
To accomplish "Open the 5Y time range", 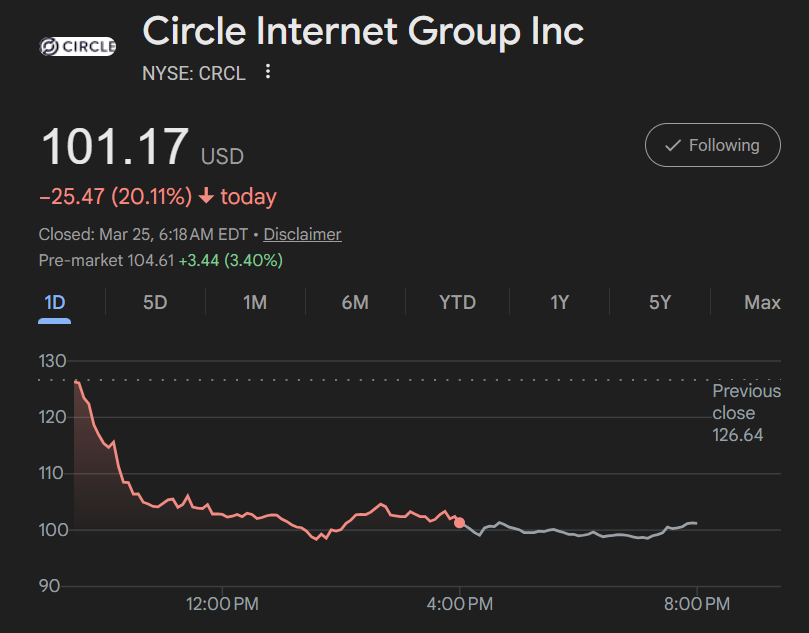I will pyautogui.click(x=659, y=302).
